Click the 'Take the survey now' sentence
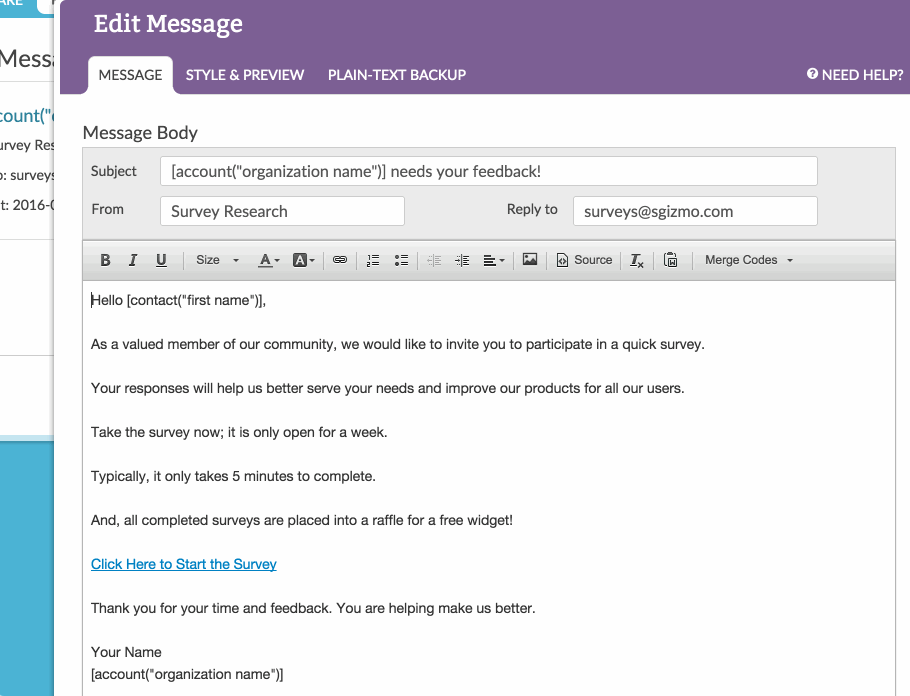This screenshot has height=696, width=910. (239, 432)
